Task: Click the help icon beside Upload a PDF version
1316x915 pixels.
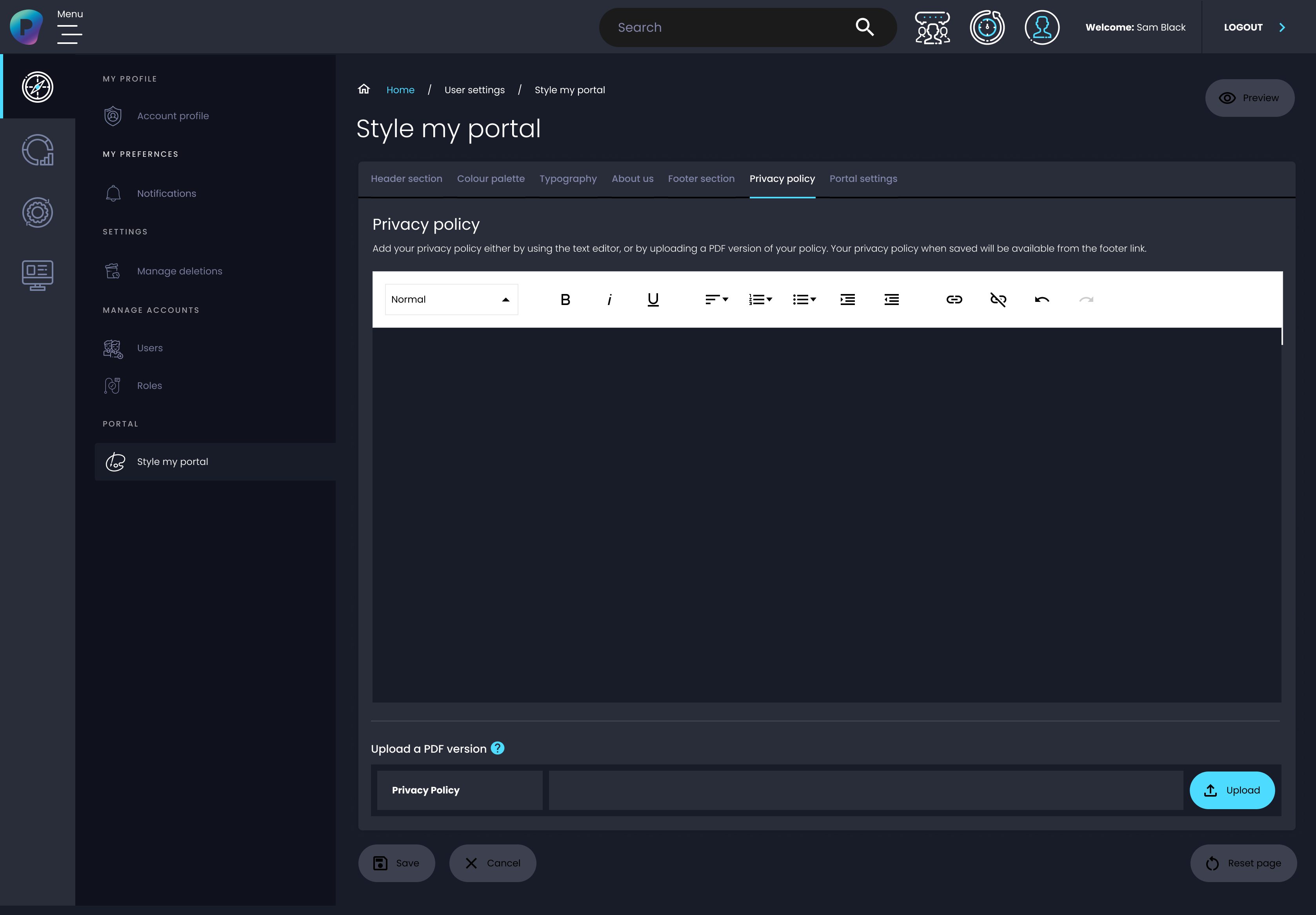Action: tap(498, 748)
